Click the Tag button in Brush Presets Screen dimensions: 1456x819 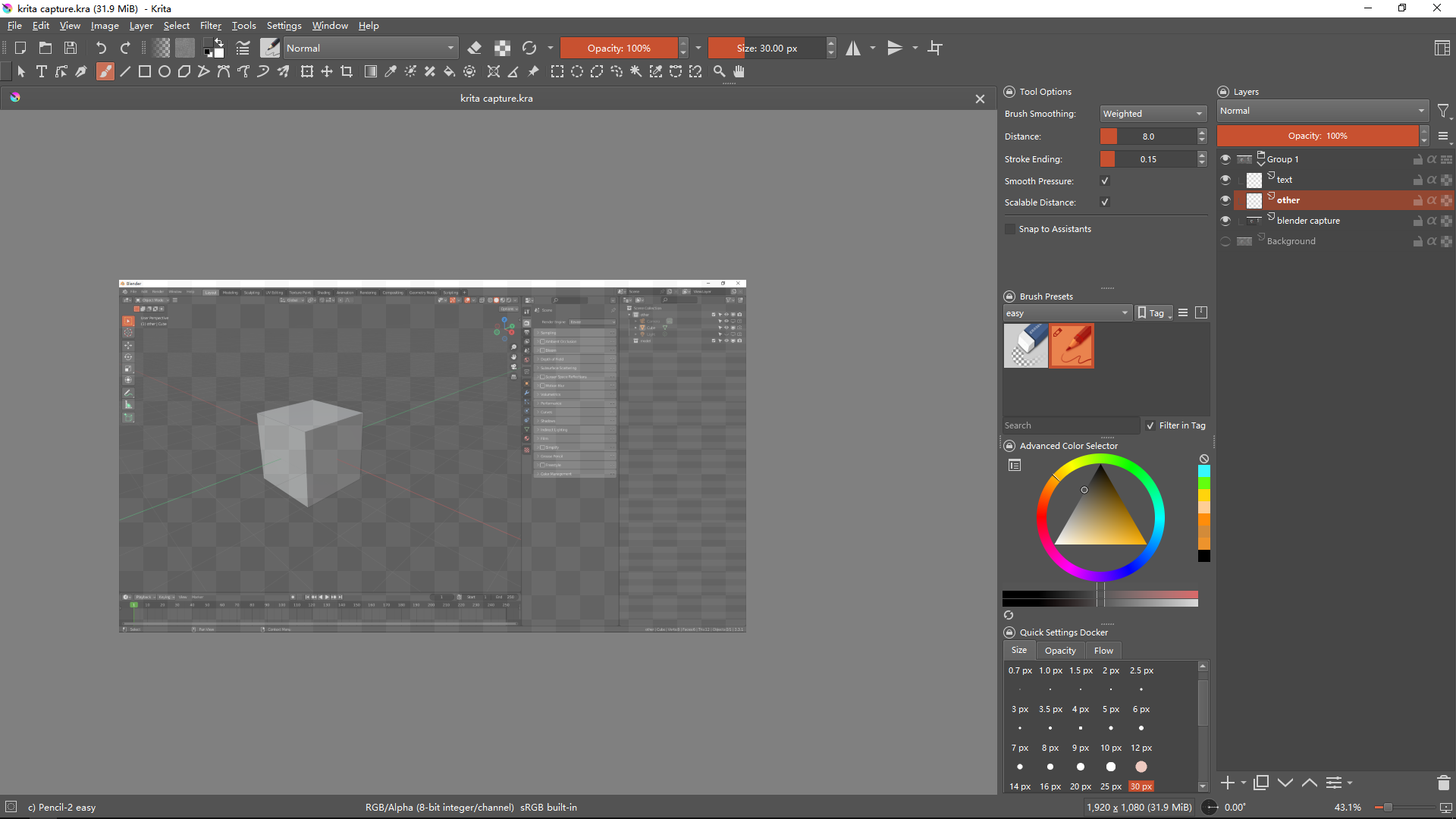tap(1154, 313)
